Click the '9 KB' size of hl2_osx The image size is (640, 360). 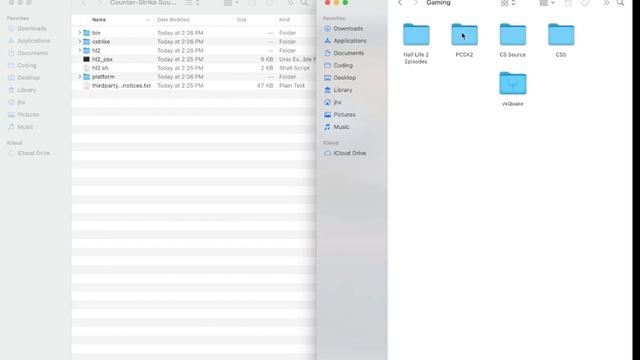point(267,59)
